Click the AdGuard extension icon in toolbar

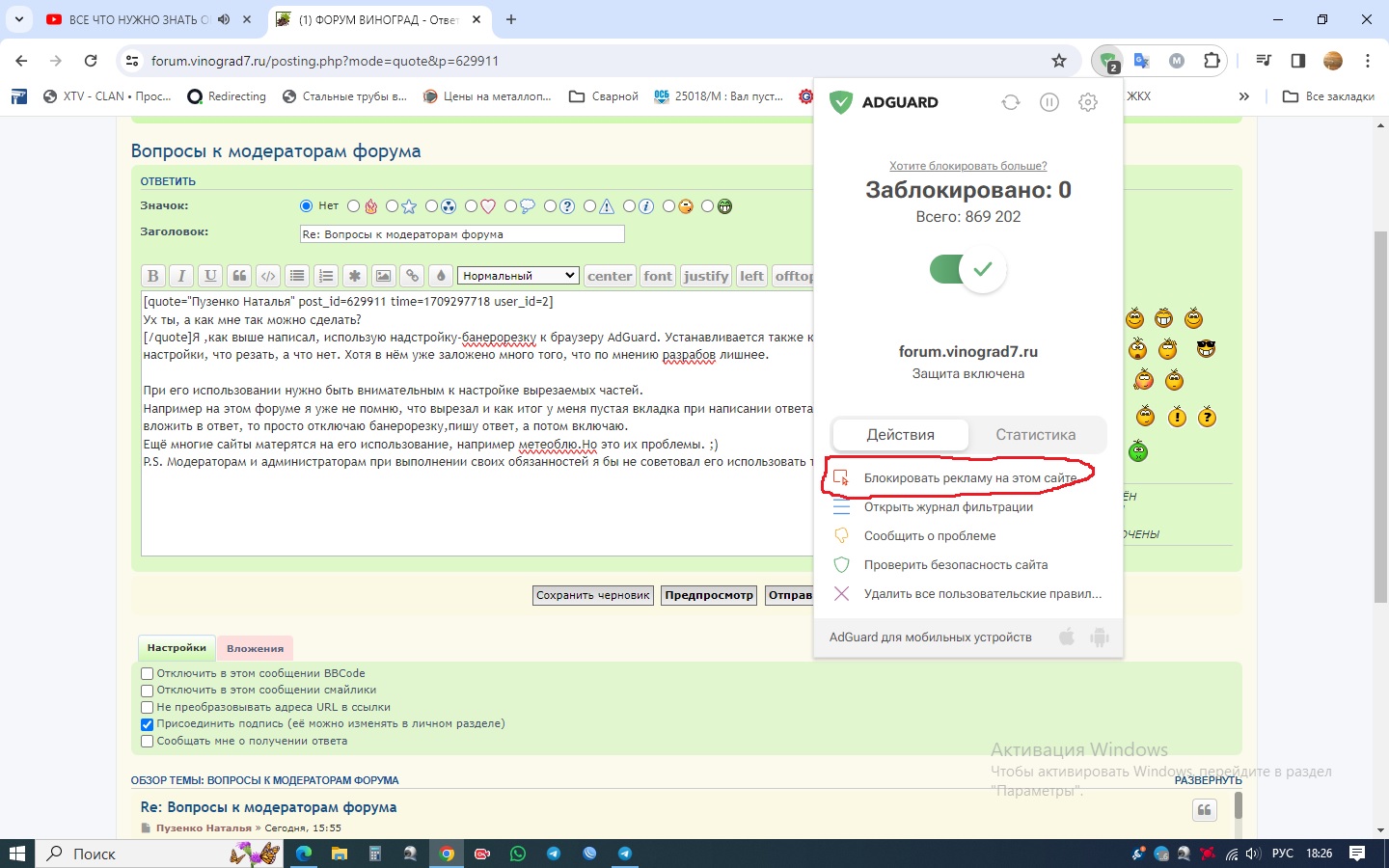coord(1107,61)
